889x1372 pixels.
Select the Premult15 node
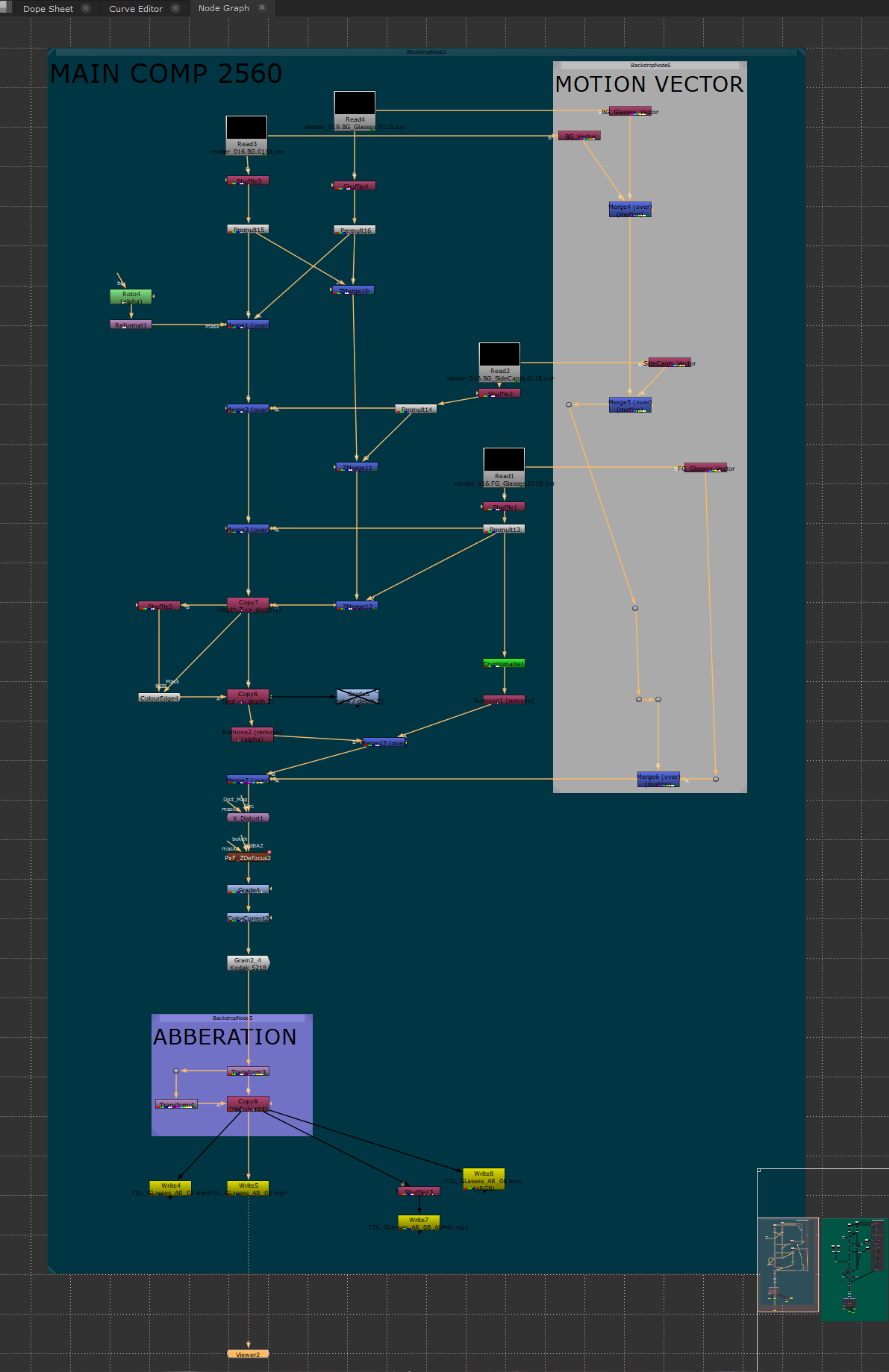coord(248,230)
